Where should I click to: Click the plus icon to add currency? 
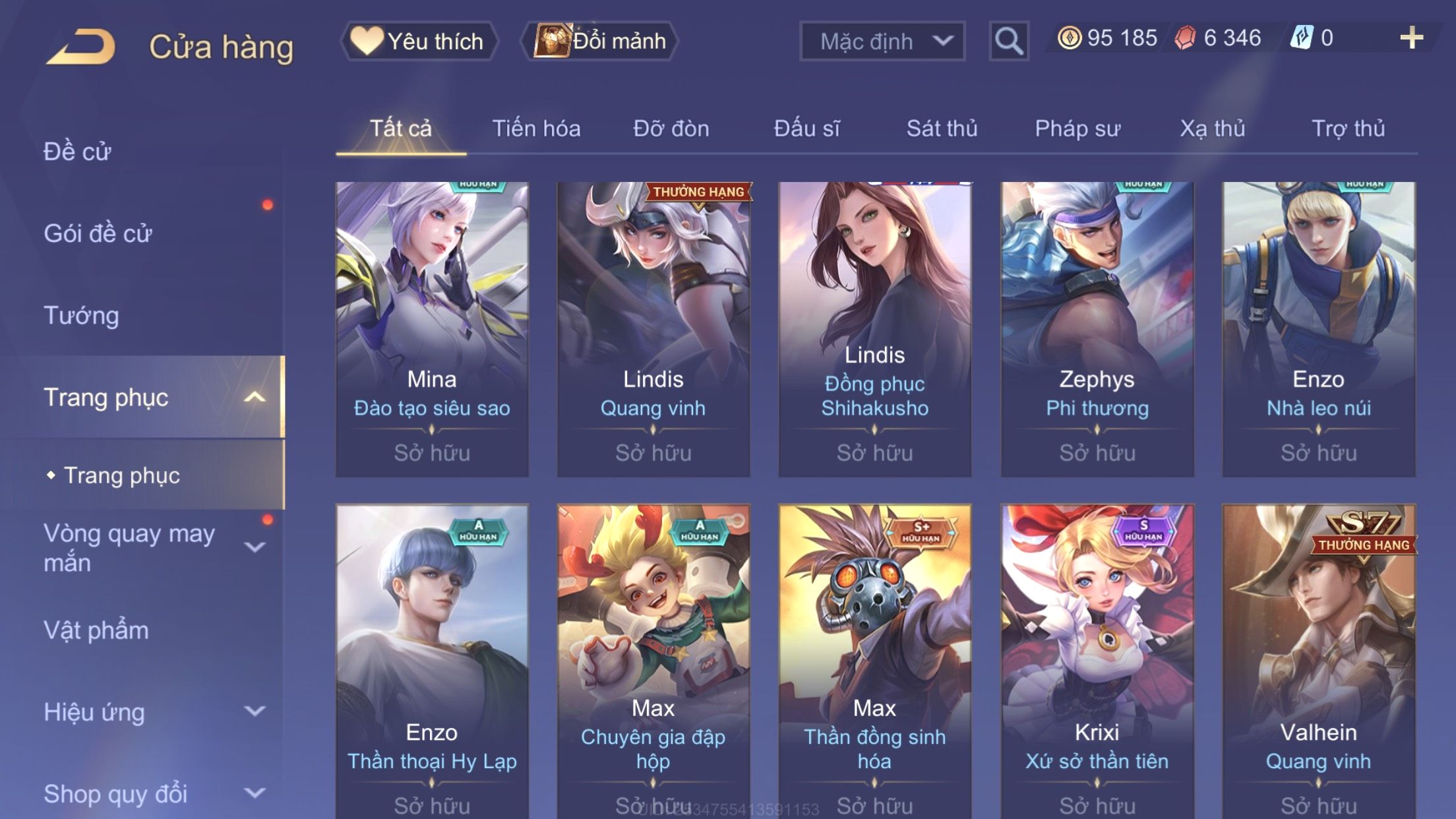coord(1411,38)
